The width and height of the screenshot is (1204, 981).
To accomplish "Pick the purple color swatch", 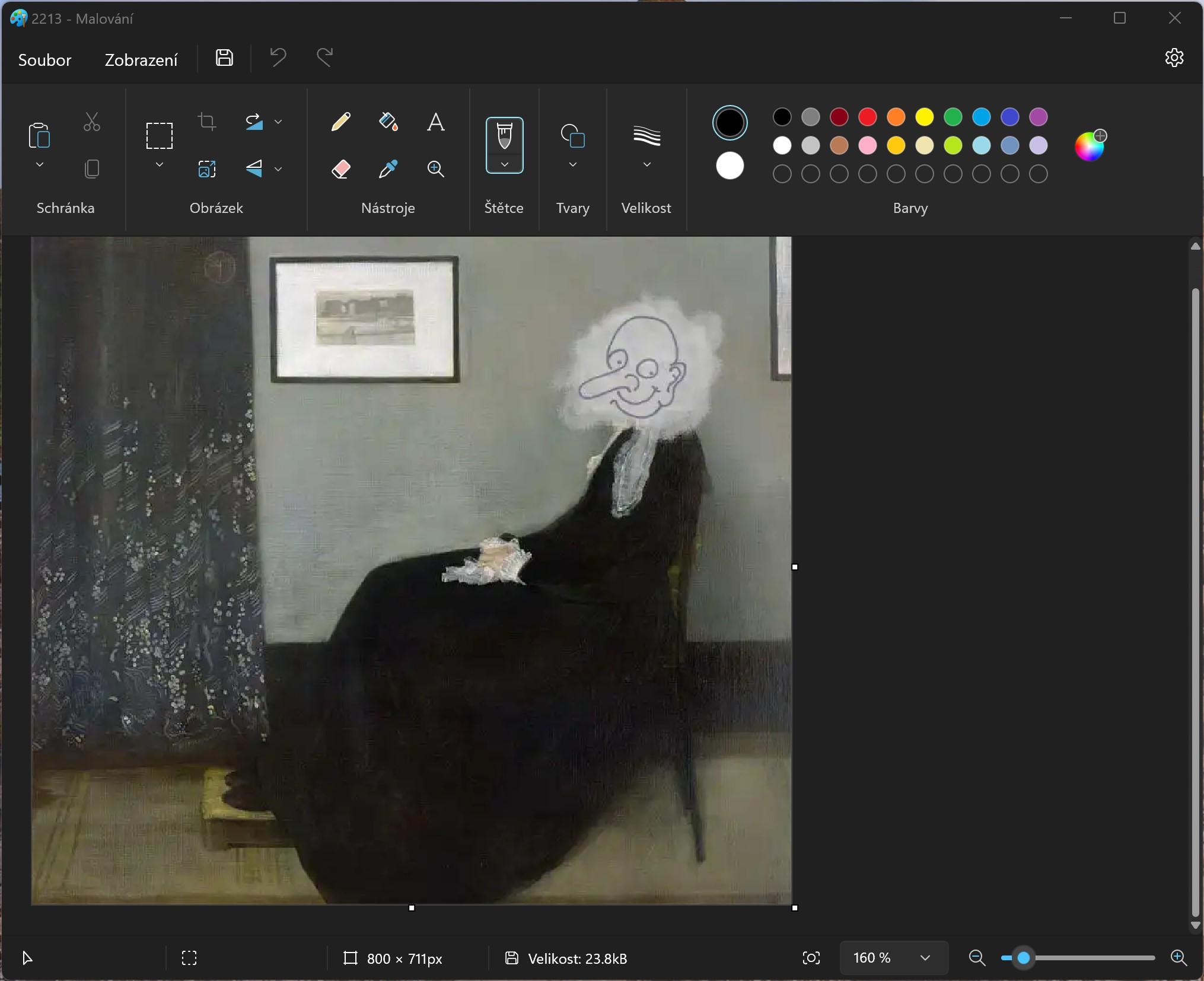I will pos(1038,117).
